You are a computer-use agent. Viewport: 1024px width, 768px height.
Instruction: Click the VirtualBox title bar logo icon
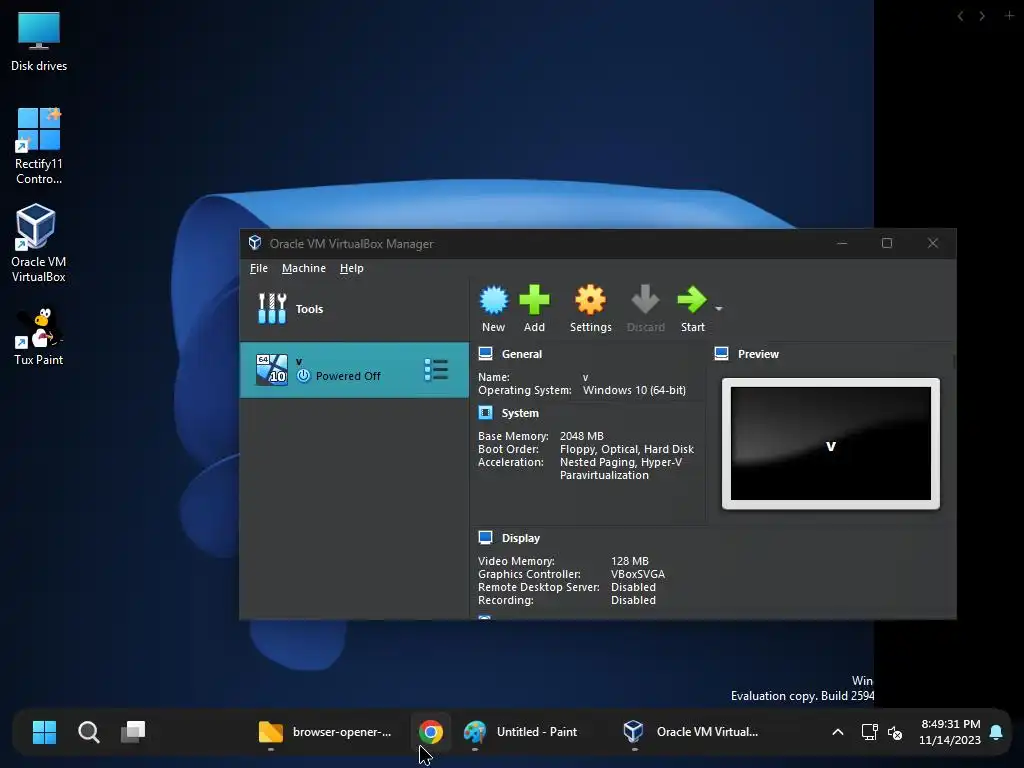click(x=255, y=243)
